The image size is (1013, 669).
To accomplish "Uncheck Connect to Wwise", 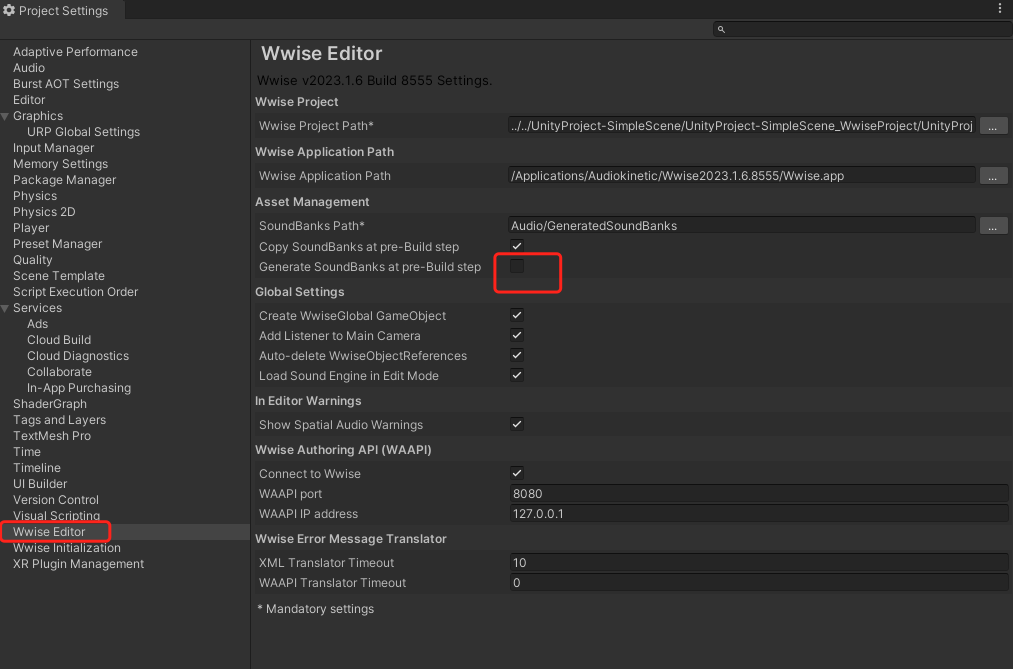I will [517, 473].
